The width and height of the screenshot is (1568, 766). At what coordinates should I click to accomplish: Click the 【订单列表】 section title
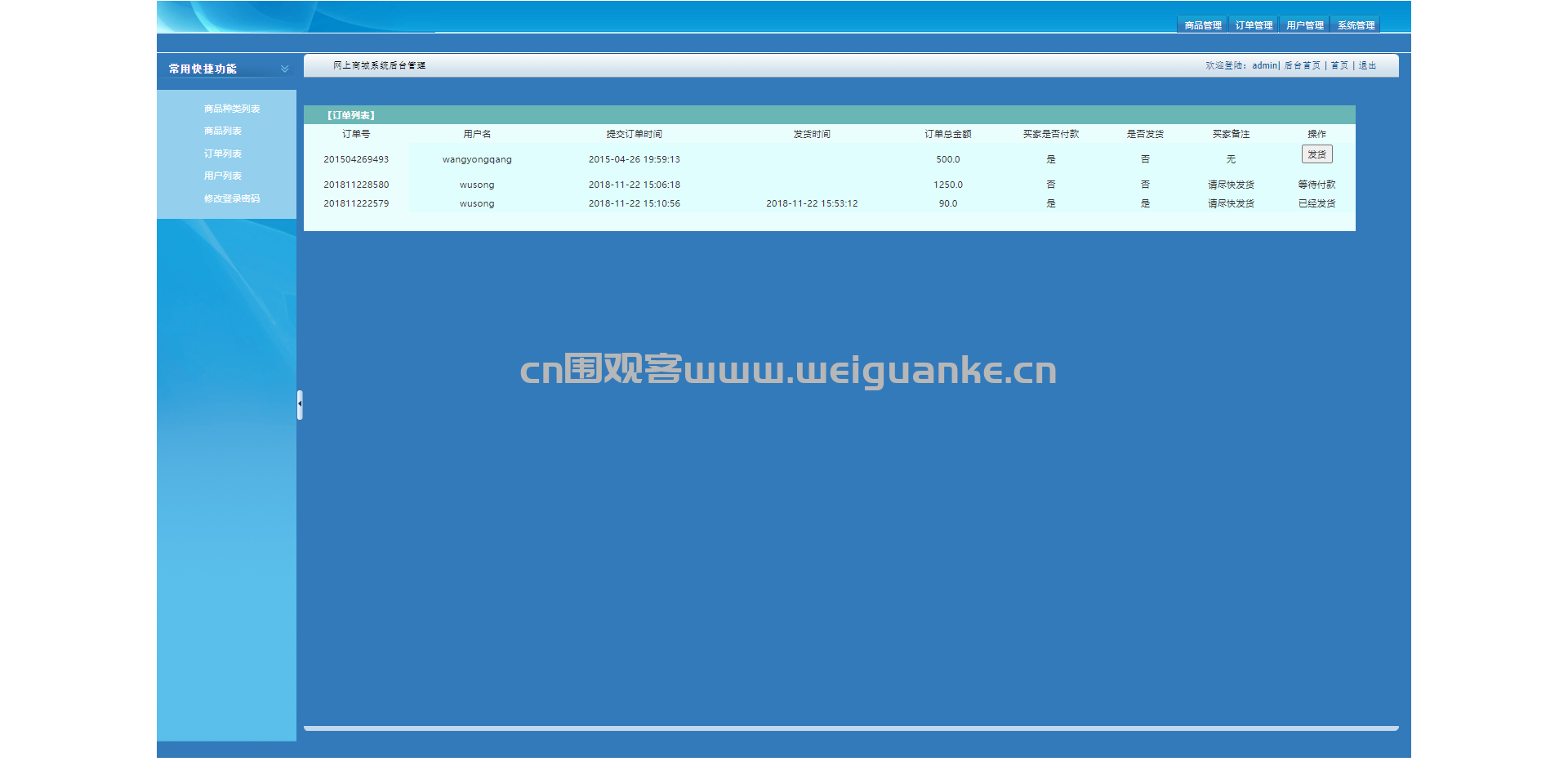351,115
